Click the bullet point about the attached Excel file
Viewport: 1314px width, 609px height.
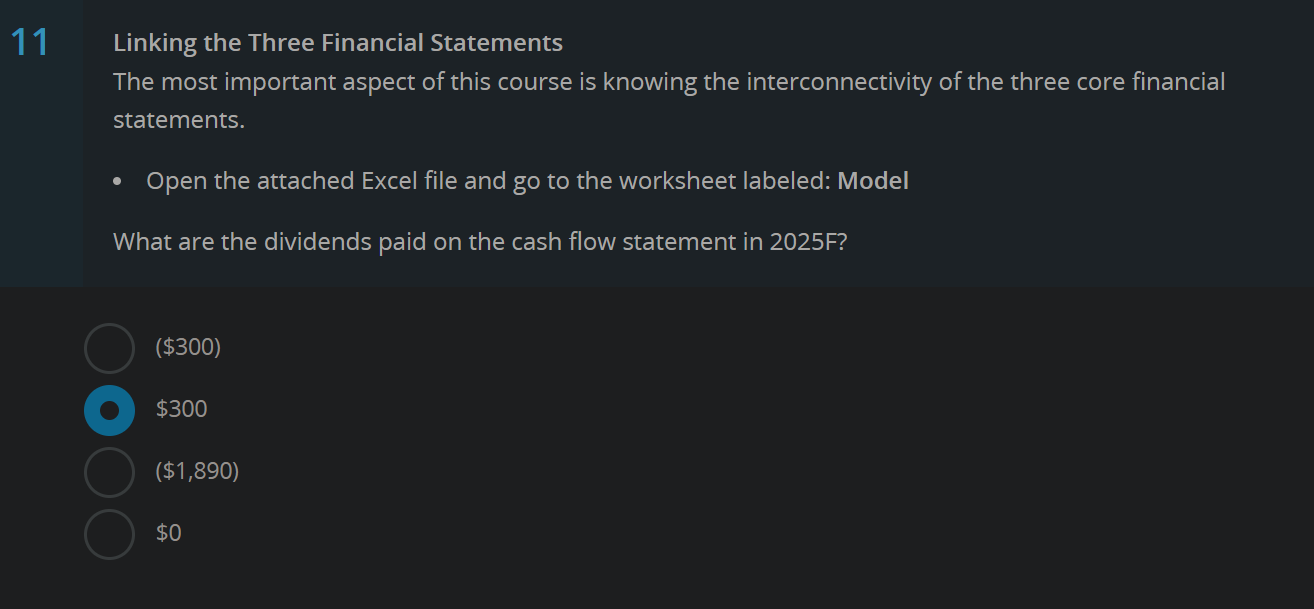click(x=527, y=180)
